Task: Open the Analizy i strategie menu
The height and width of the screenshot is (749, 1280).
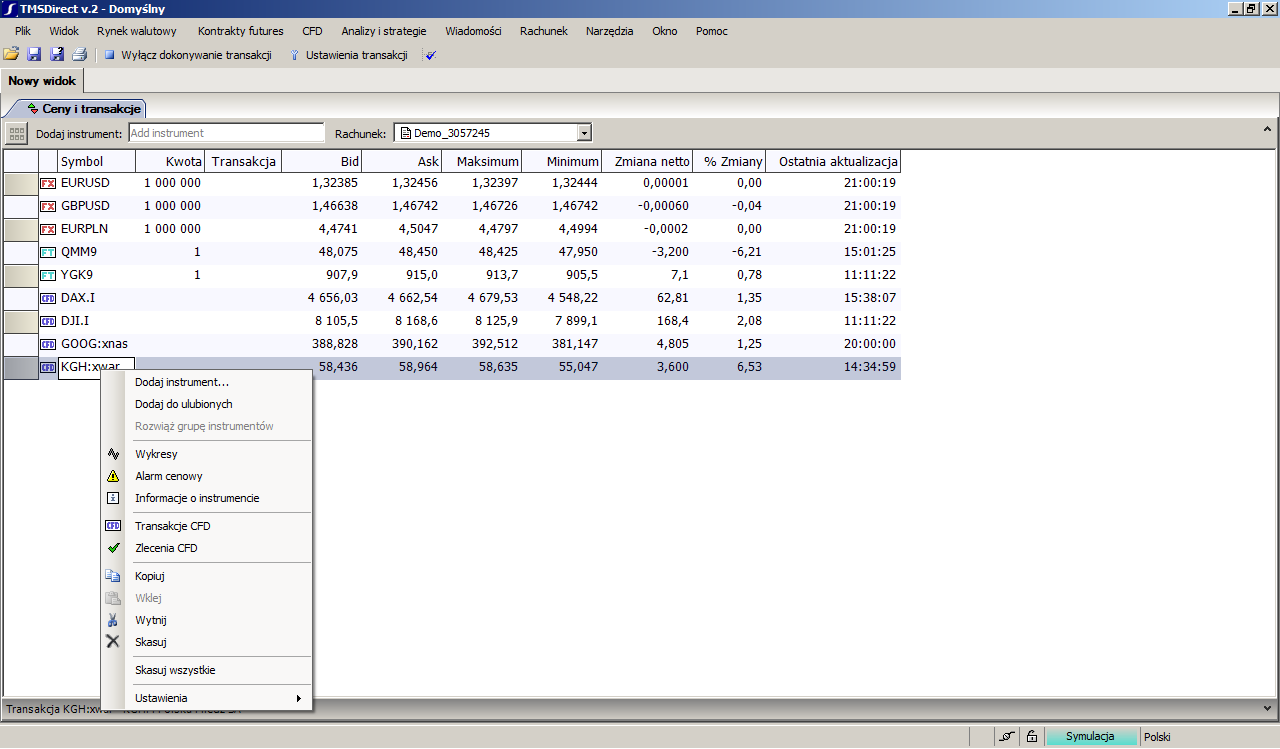Action: [x=384, y=31]
